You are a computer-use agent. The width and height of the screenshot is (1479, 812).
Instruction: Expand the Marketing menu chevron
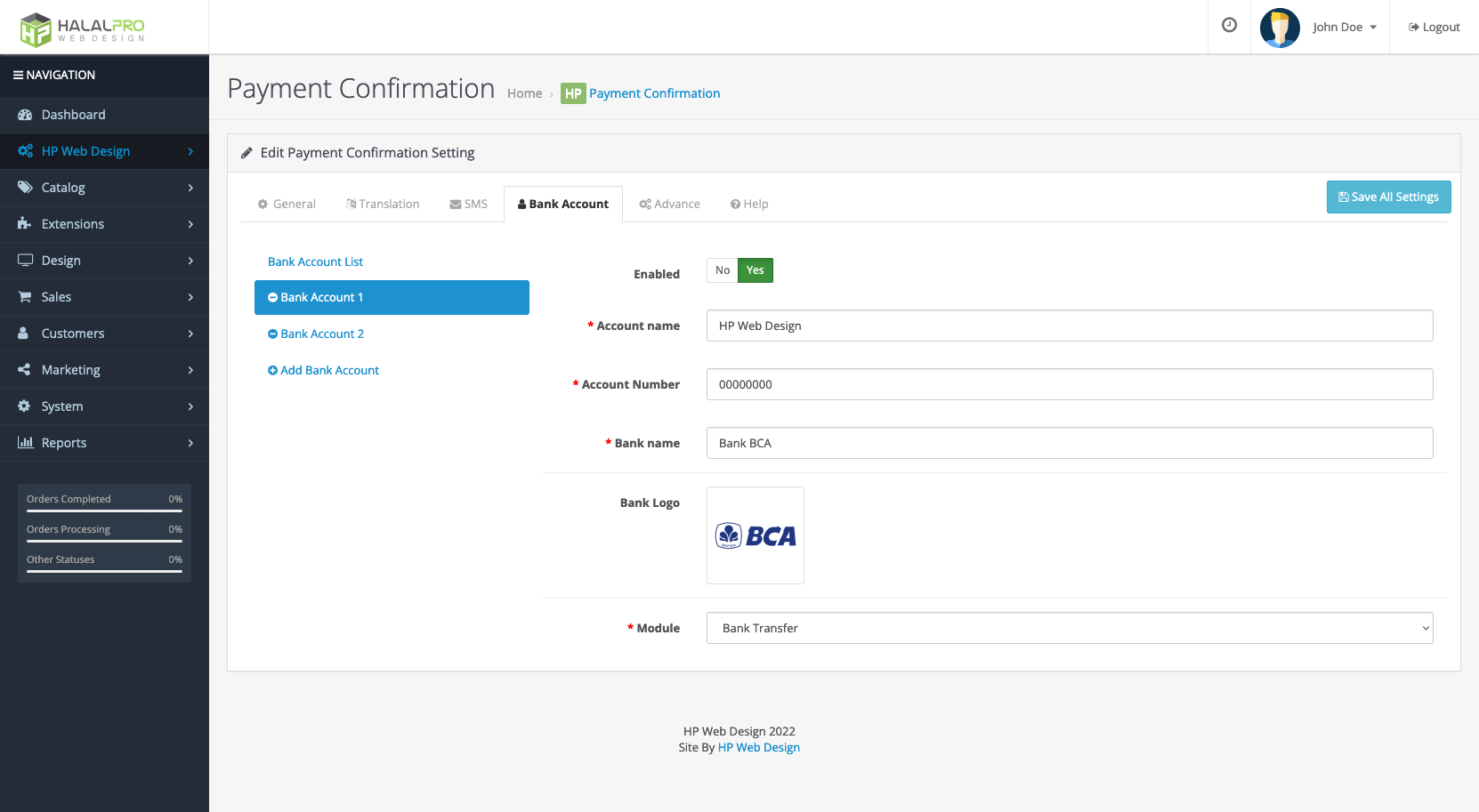[x=190, y=370]
